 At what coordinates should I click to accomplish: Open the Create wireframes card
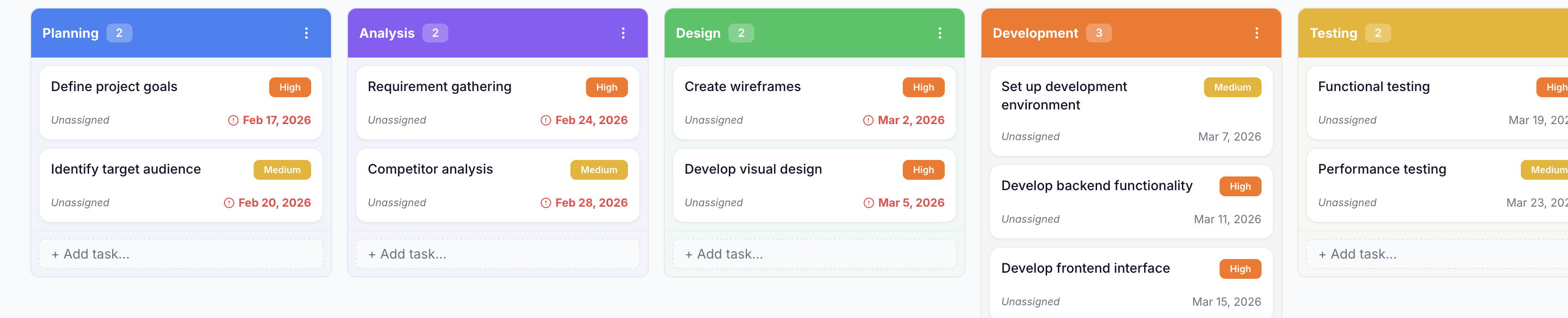815,103
